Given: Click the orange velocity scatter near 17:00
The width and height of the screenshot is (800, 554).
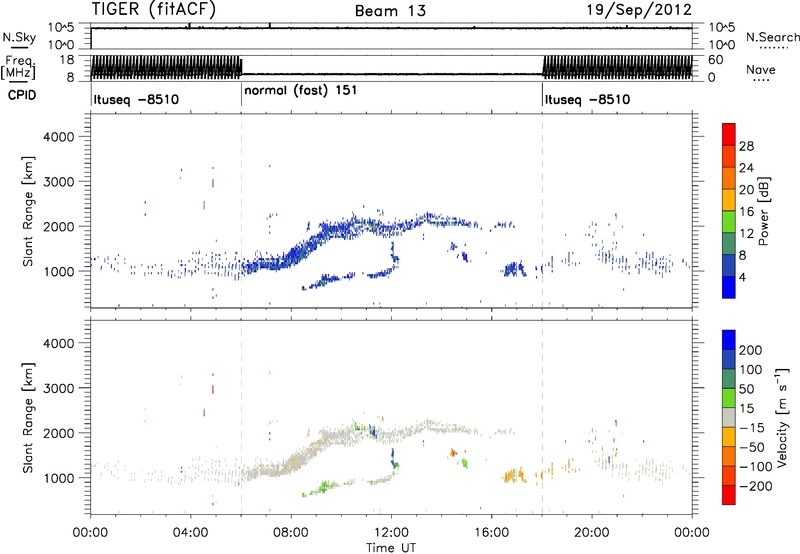Looking at the screenshot, I should pos(513,475).
